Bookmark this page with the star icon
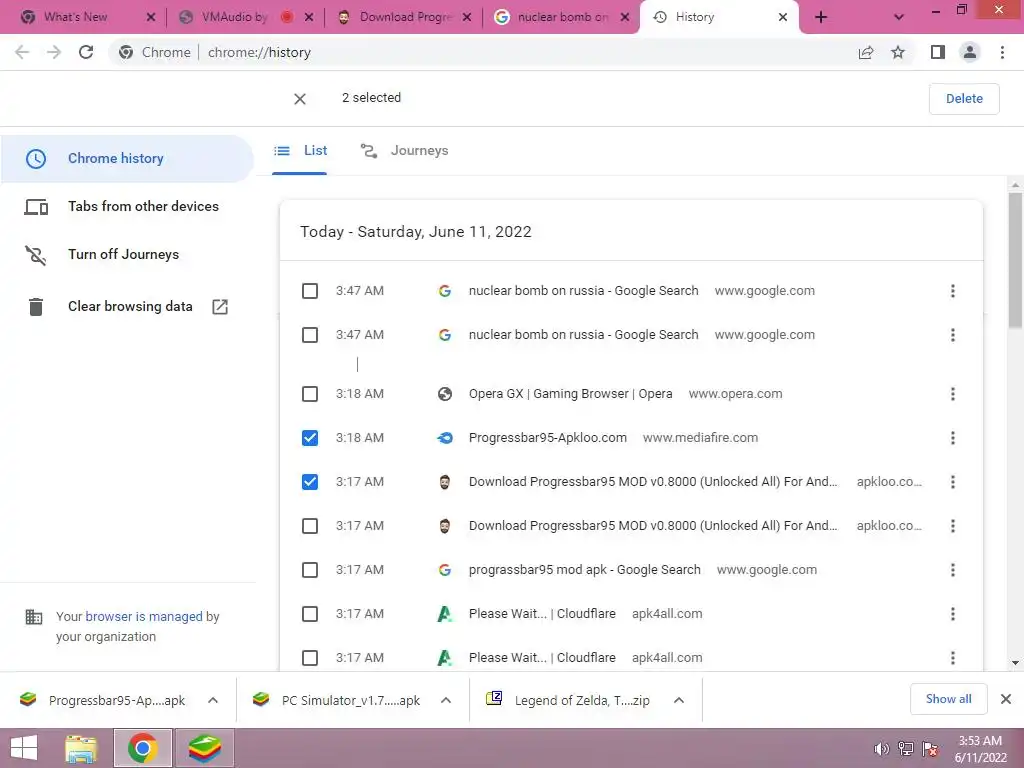 point(899,52)
